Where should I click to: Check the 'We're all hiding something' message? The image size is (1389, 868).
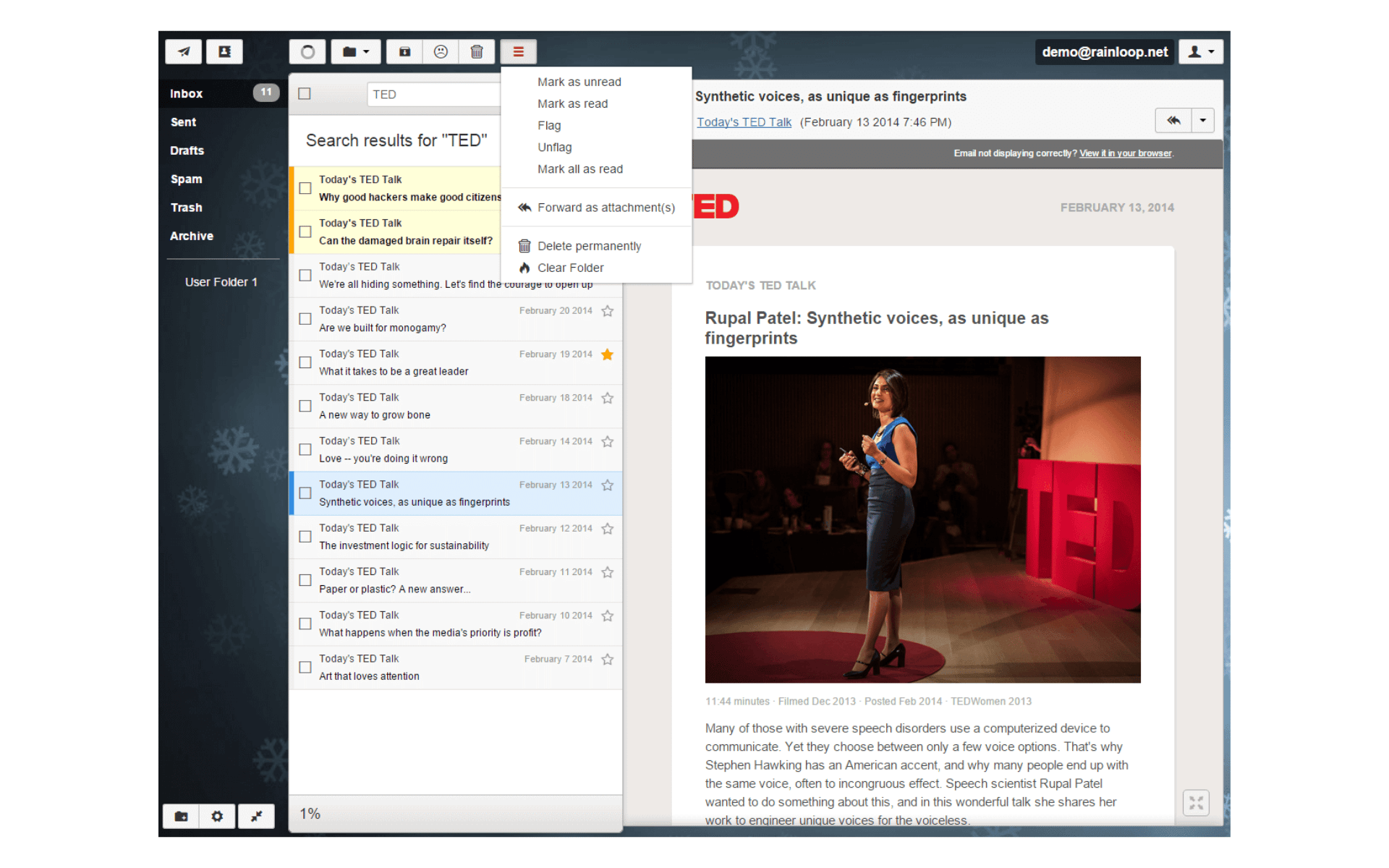tap(305, 275)
